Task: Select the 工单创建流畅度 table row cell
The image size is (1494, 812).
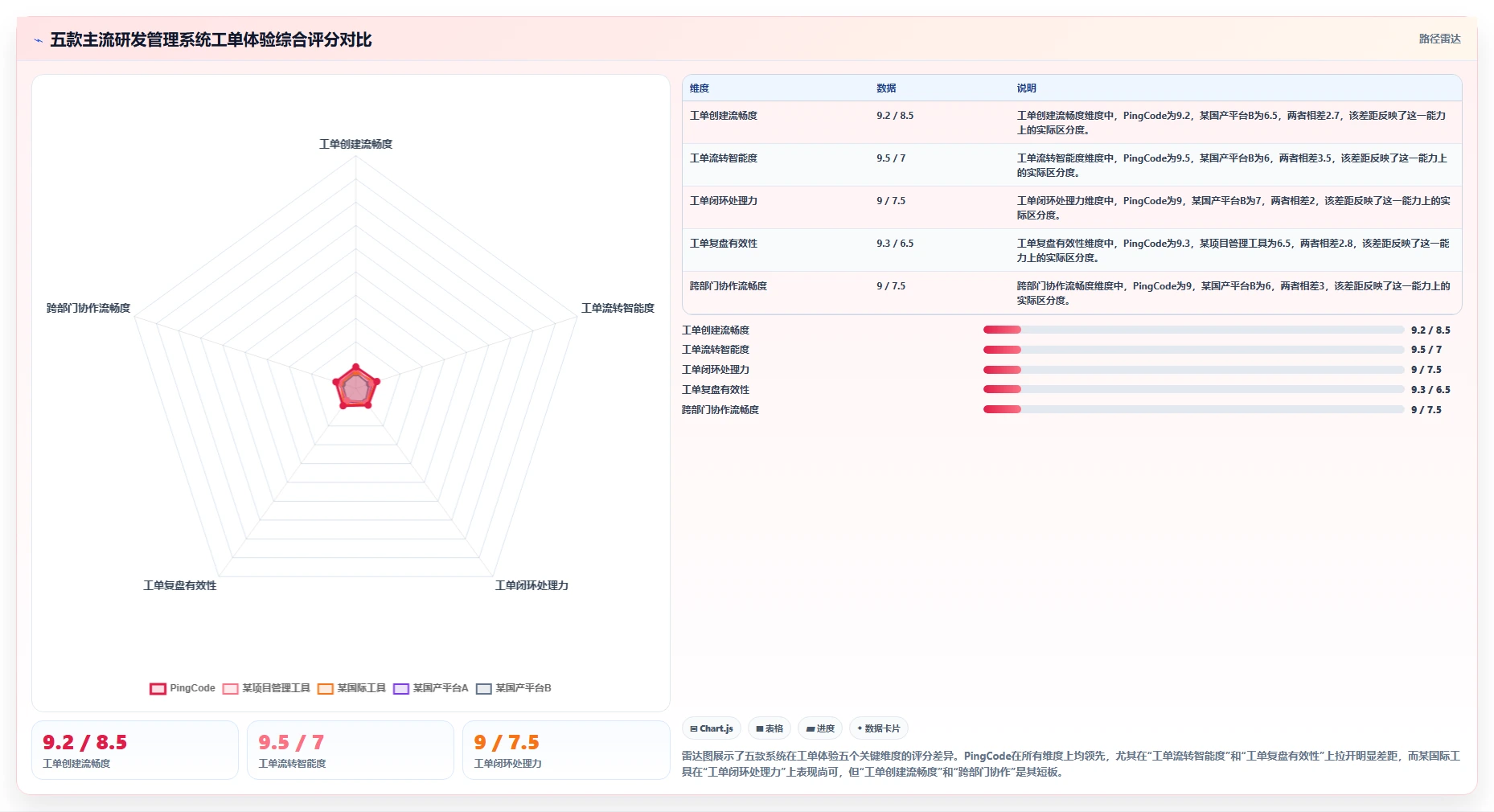Action: click(724, 116)
